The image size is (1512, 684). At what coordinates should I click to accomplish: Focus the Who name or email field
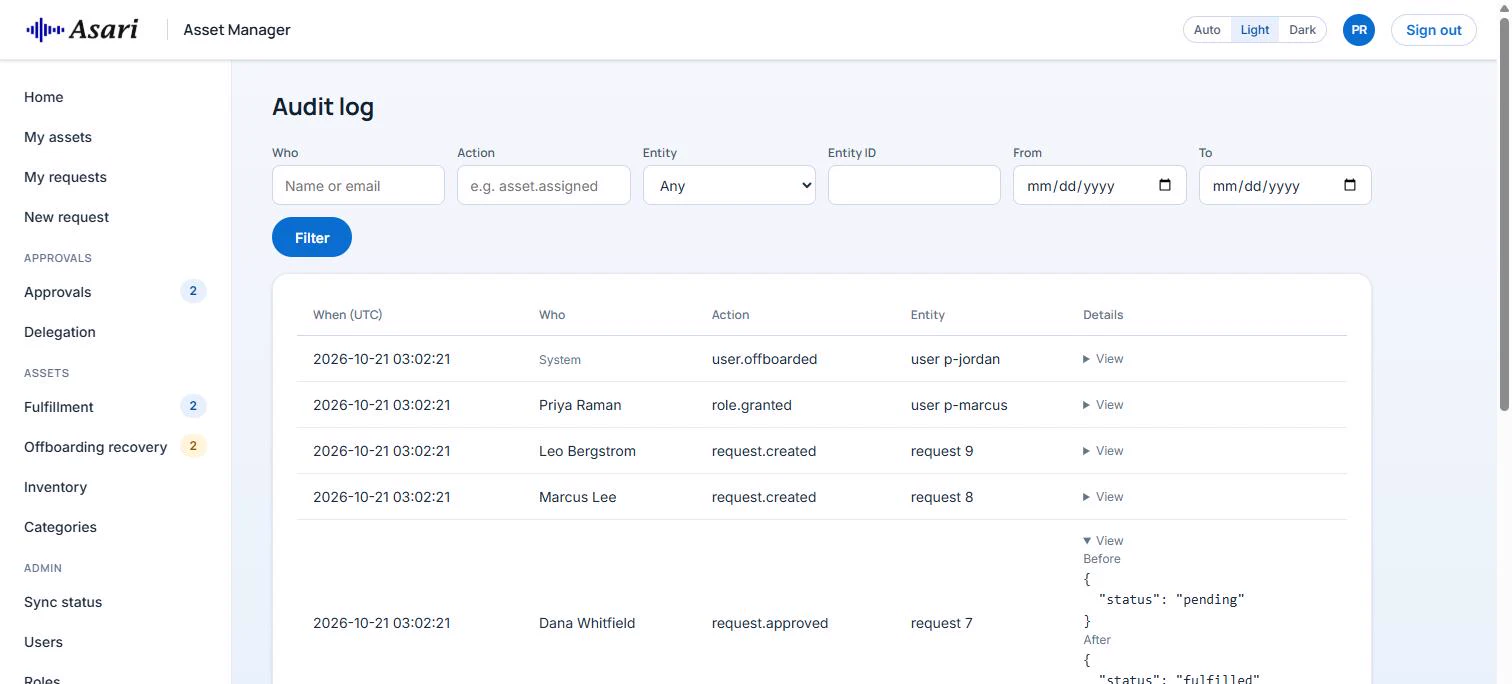pyautogui.click(x=358, y=185)
